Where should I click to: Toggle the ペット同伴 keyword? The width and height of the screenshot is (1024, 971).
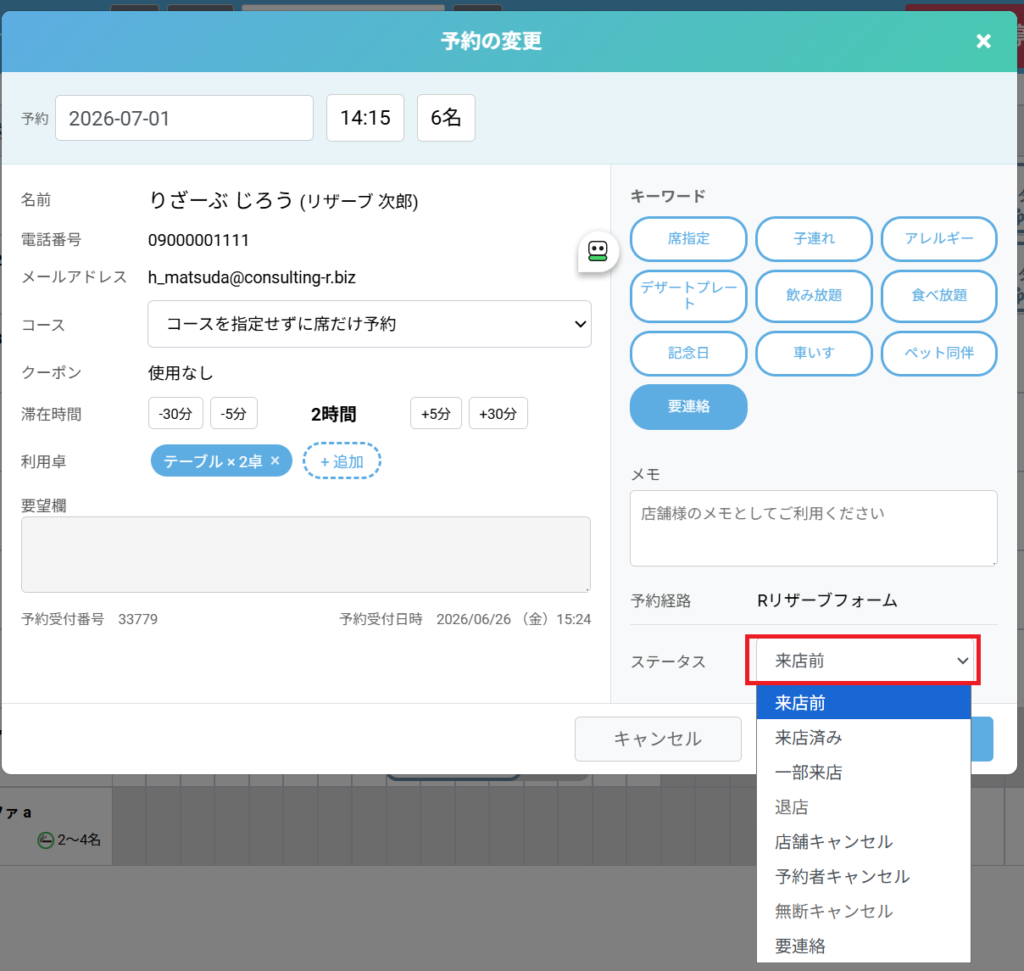(x=938, y=353)
